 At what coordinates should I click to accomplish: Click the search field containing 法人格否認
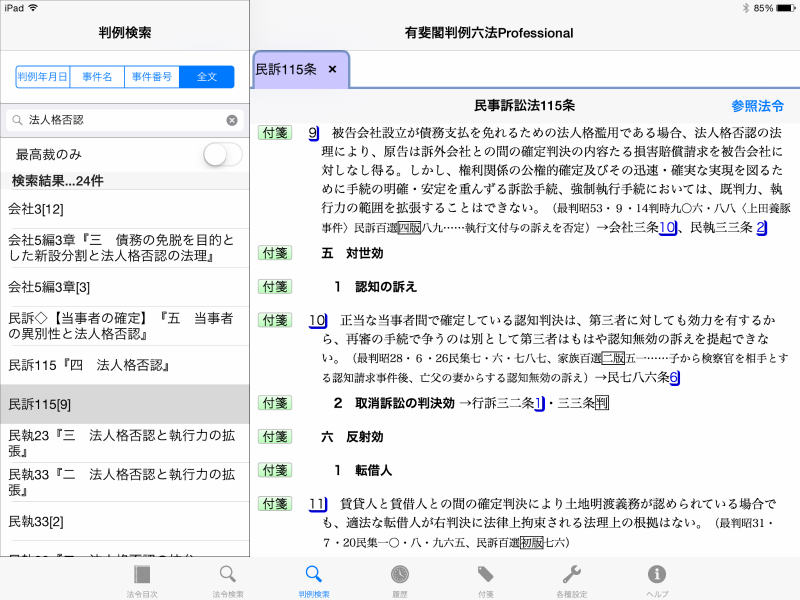click(124, 120)
